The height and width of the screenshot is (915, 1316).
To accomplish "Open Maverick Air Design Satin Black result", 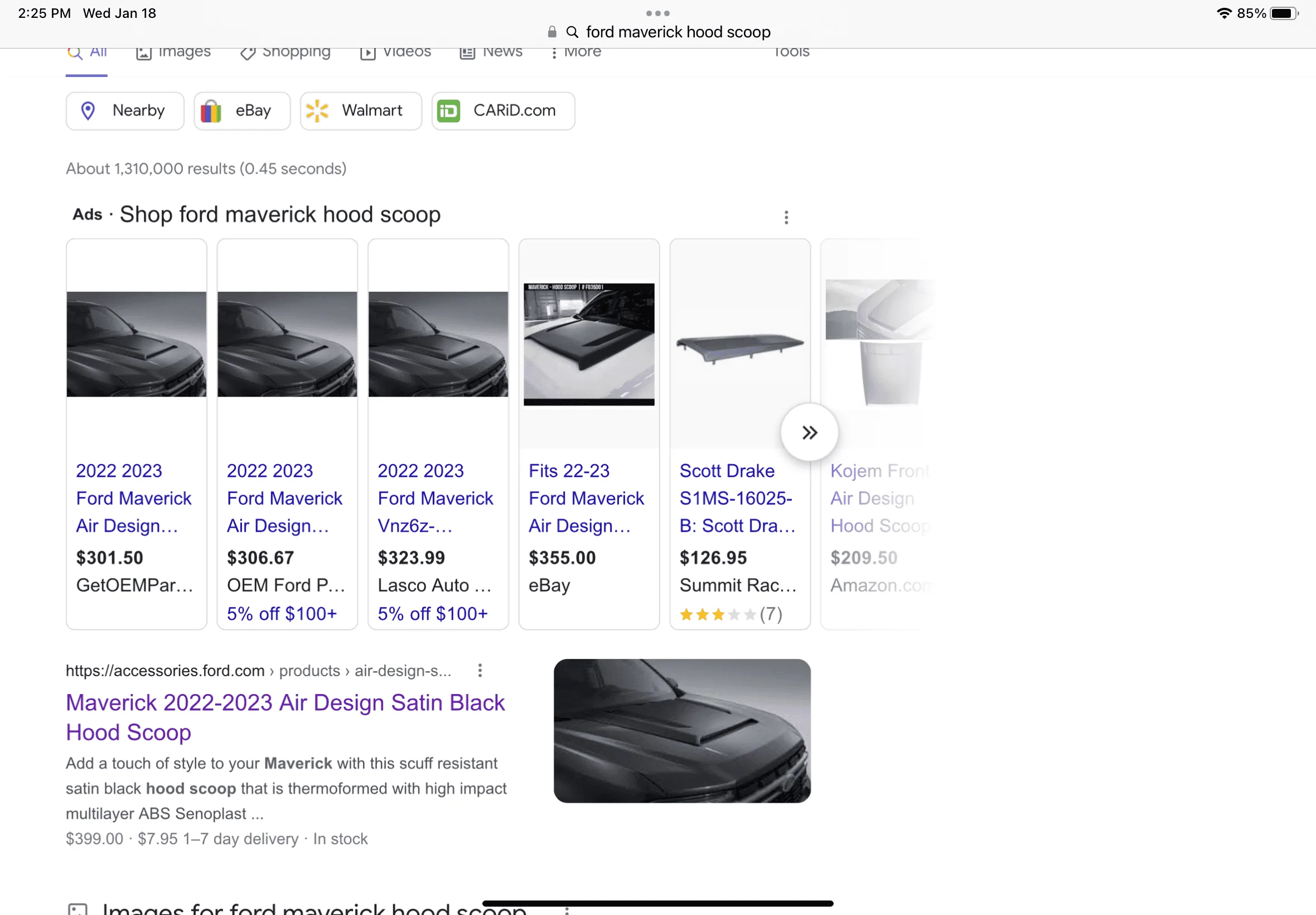I will tap(286, 717).
